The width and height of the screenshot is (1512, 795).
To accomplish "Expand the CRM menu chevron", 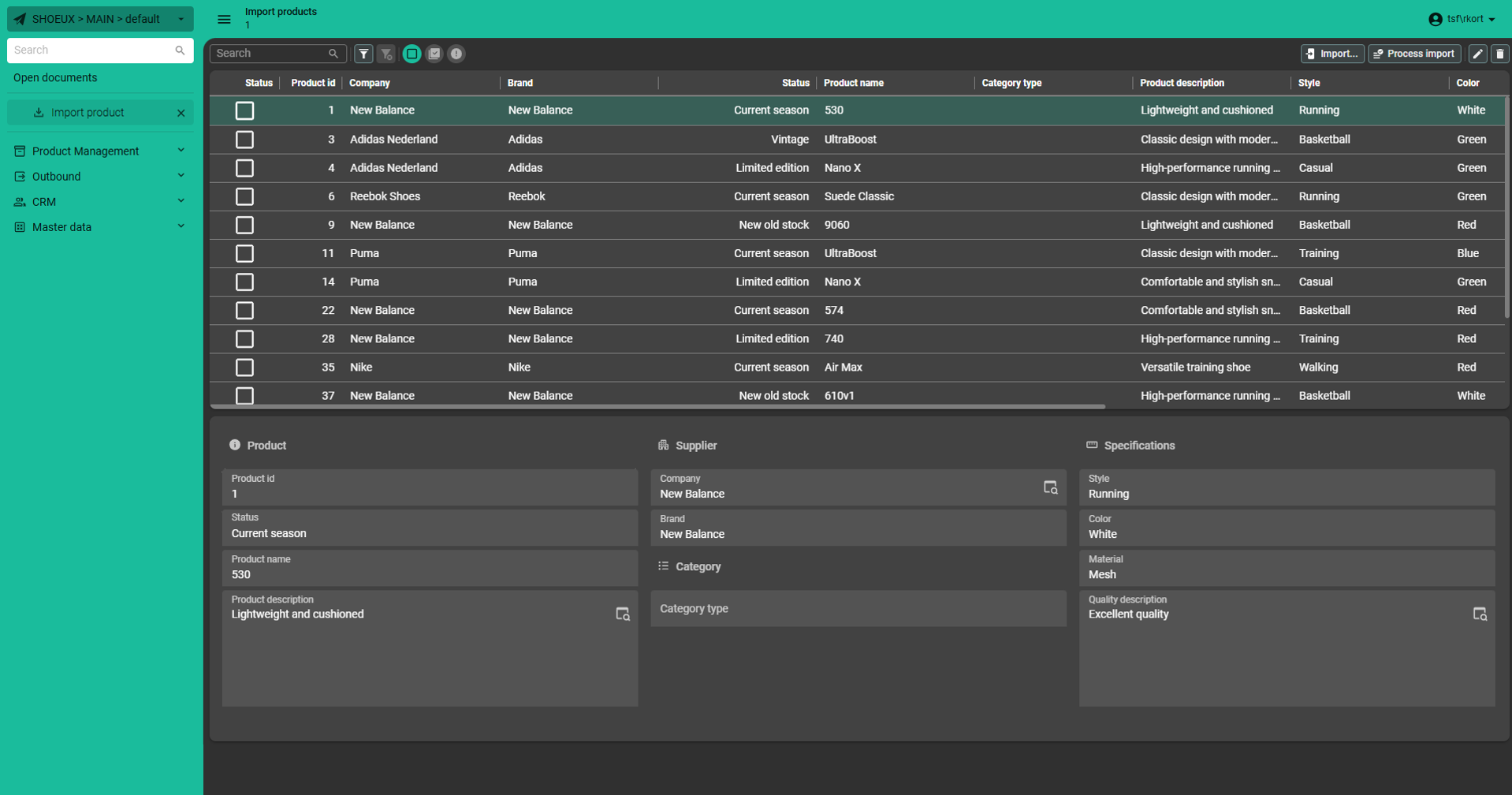I will pyautogui.click(x=181, y=200).
